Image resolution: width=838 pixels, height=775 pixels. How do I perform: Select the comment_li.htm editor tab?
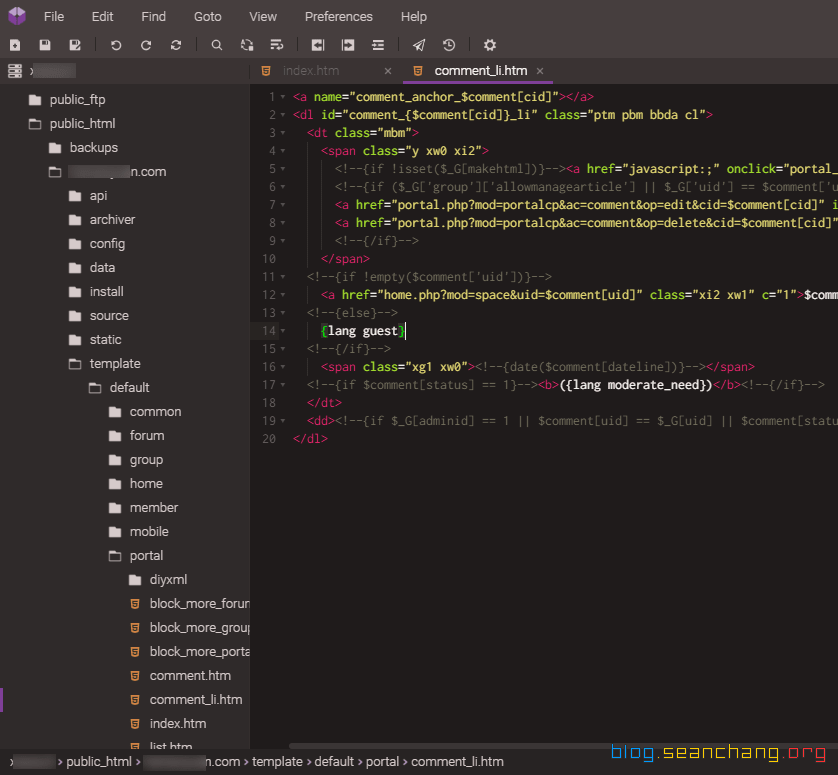[x=480, y=71]
